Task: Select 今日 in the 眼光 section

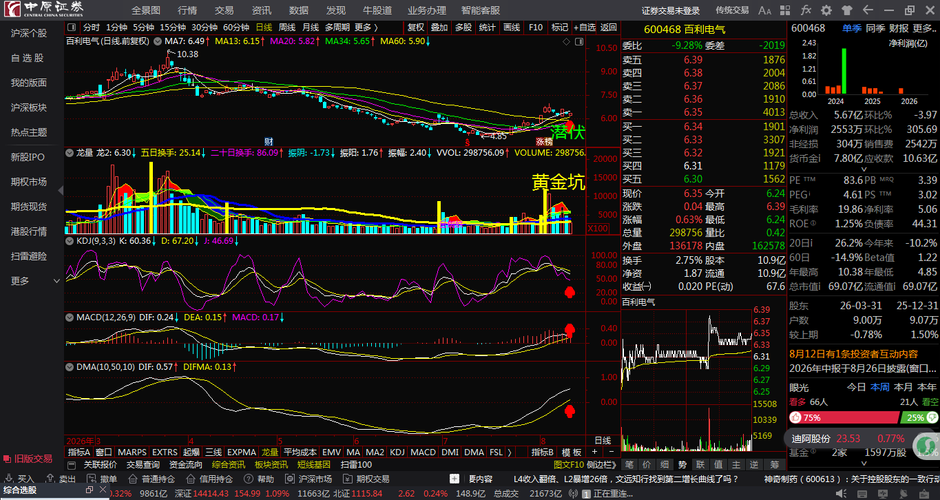Action: point(857,387)
